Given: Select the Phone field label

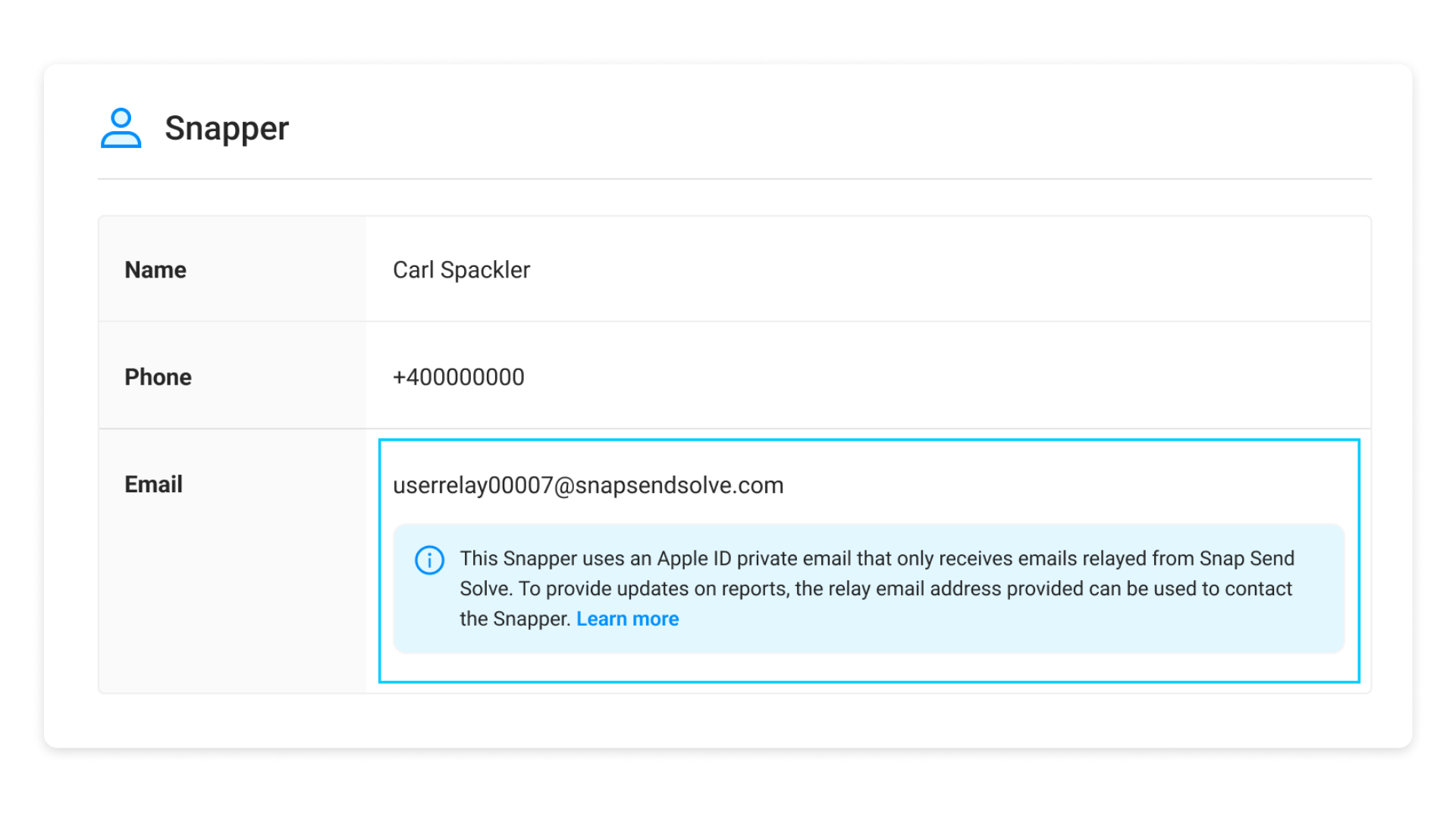Looking at the screenshot, I should [158, 377].
